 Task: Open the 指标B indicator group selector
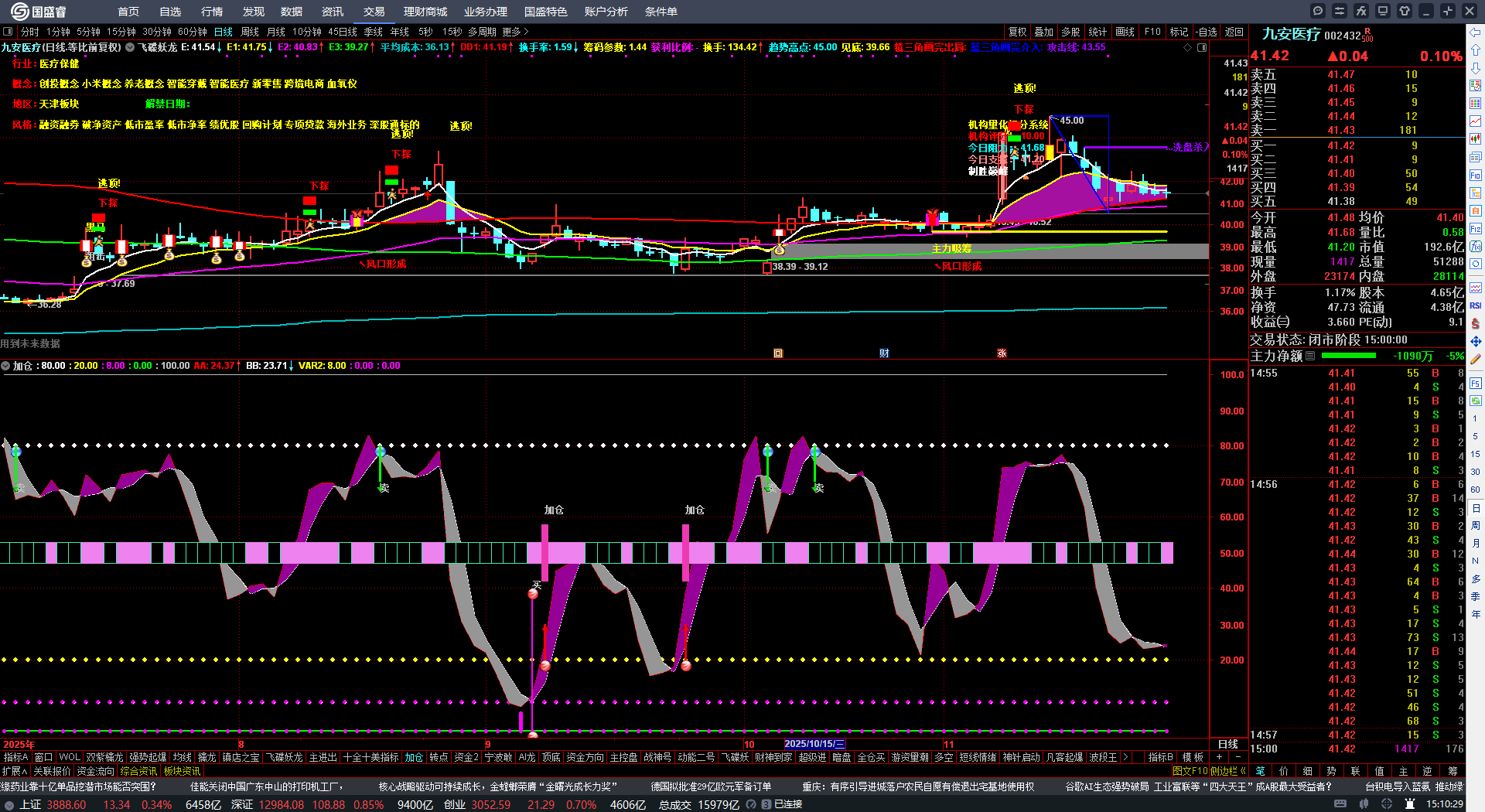pyautogui.click(x=1160, y=757)
